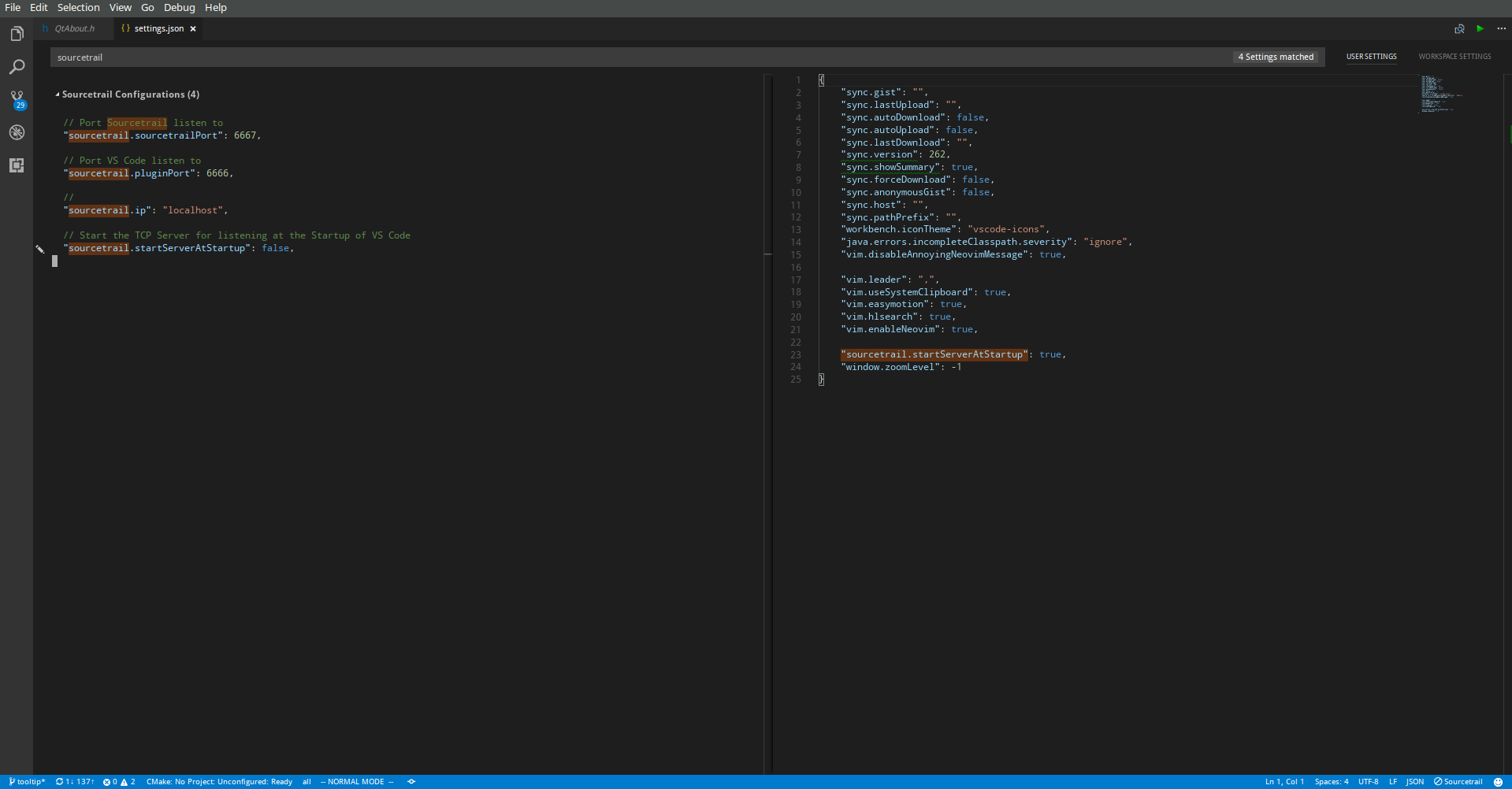Open the More Actions ellipsis menu

pos(1501,28)
